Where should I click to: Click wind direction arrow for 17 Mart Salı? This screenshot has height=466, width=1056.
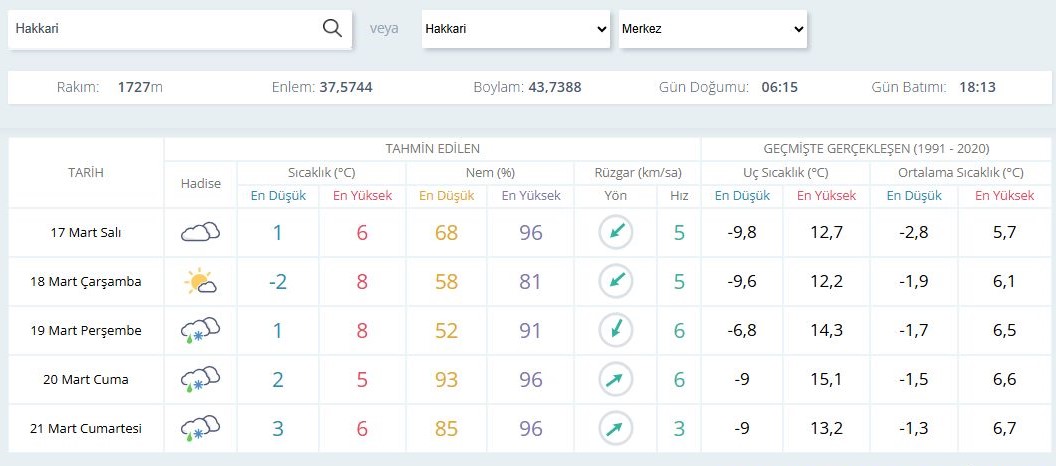(616, 233)
